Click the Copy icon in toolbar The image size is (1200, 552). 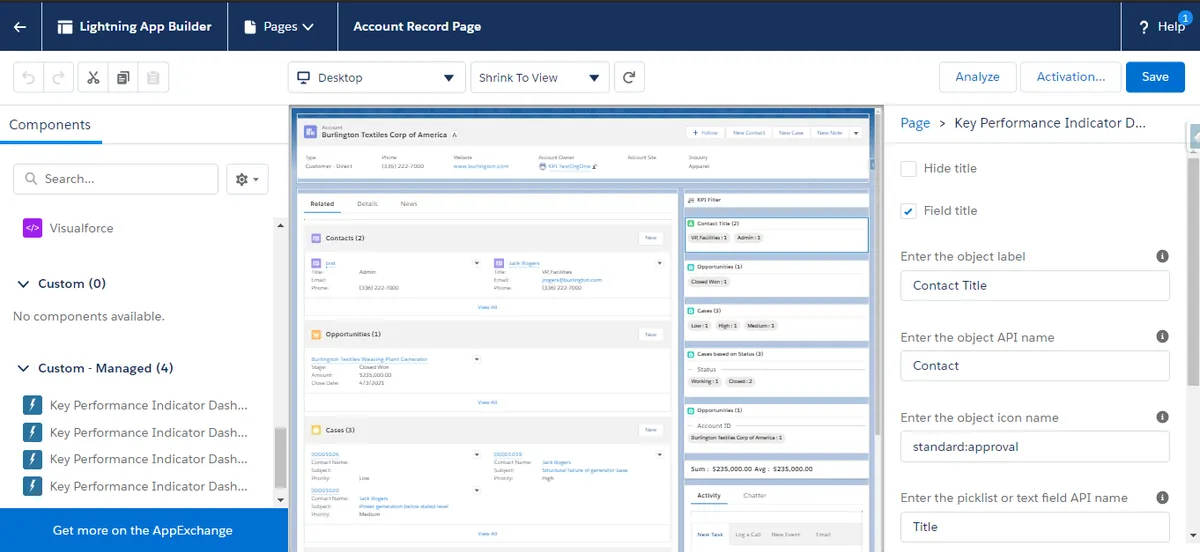[123, 77]
